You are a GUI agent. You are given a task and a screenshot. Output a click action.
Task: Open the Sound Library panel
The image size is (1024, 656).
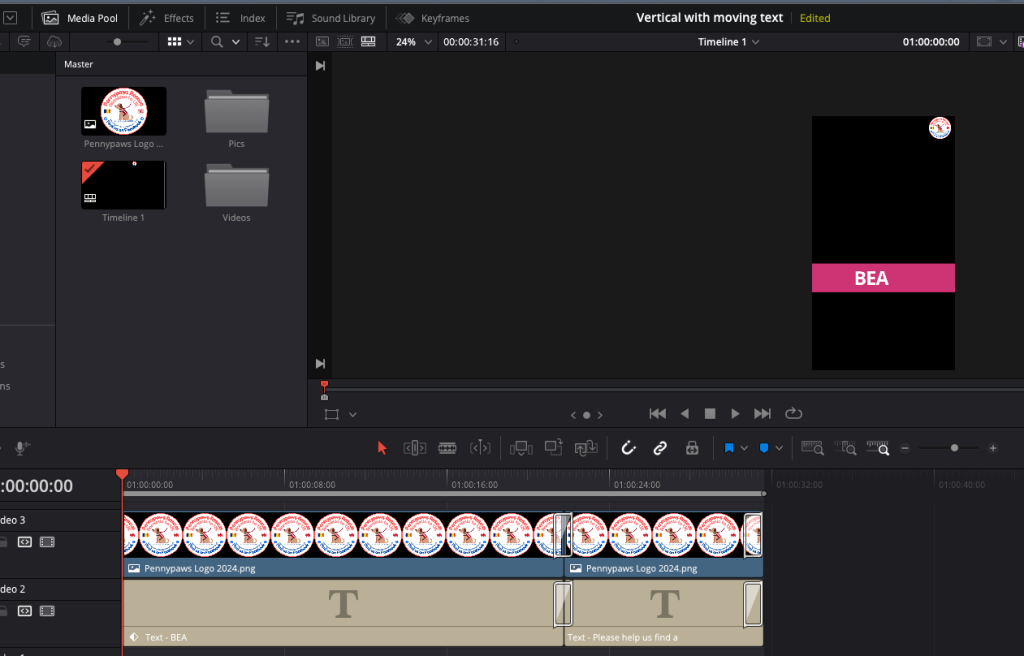pos(331,18)
